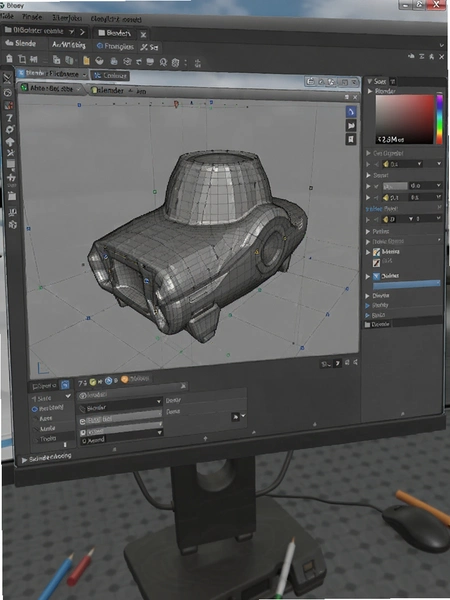
Task: Open the blue bar dropdown in the right panel
Action: 406,284
